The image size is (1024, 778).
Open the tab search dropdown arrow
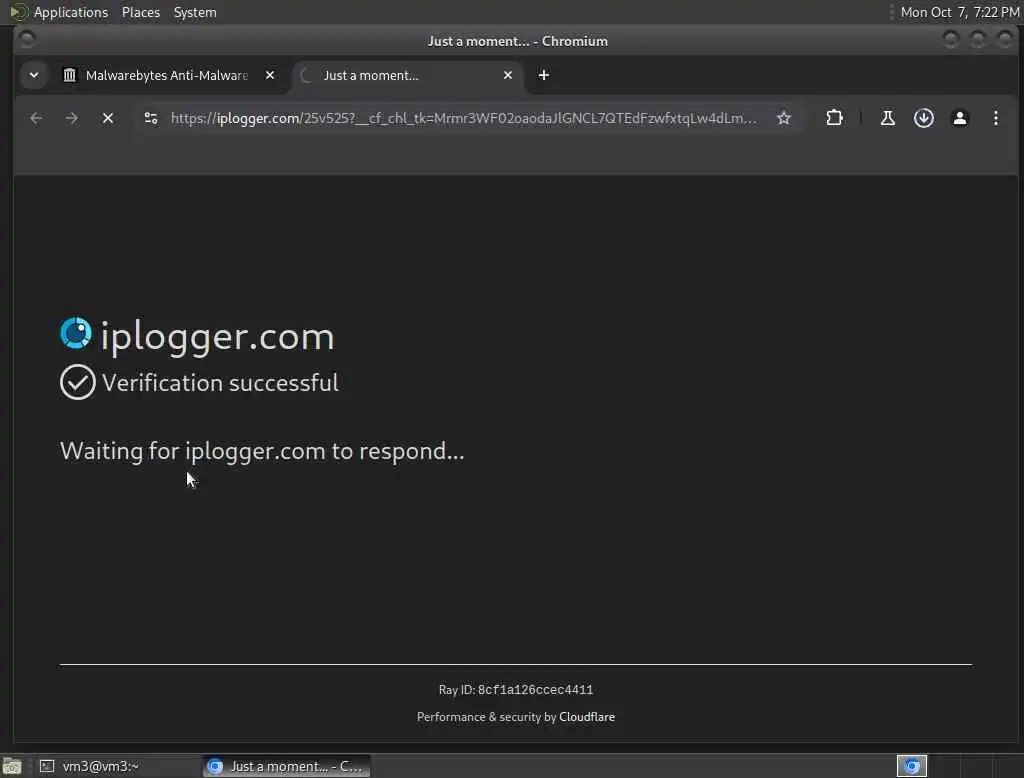tap(34, 75)
